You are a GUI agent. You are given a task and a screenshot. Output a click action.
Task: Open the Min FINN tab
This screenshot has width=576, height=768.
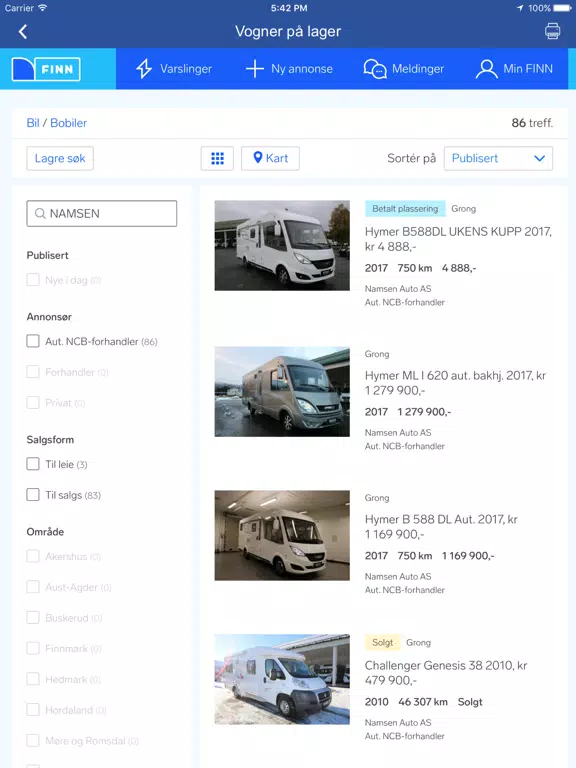pyautogui.click(x=514, y=69)
